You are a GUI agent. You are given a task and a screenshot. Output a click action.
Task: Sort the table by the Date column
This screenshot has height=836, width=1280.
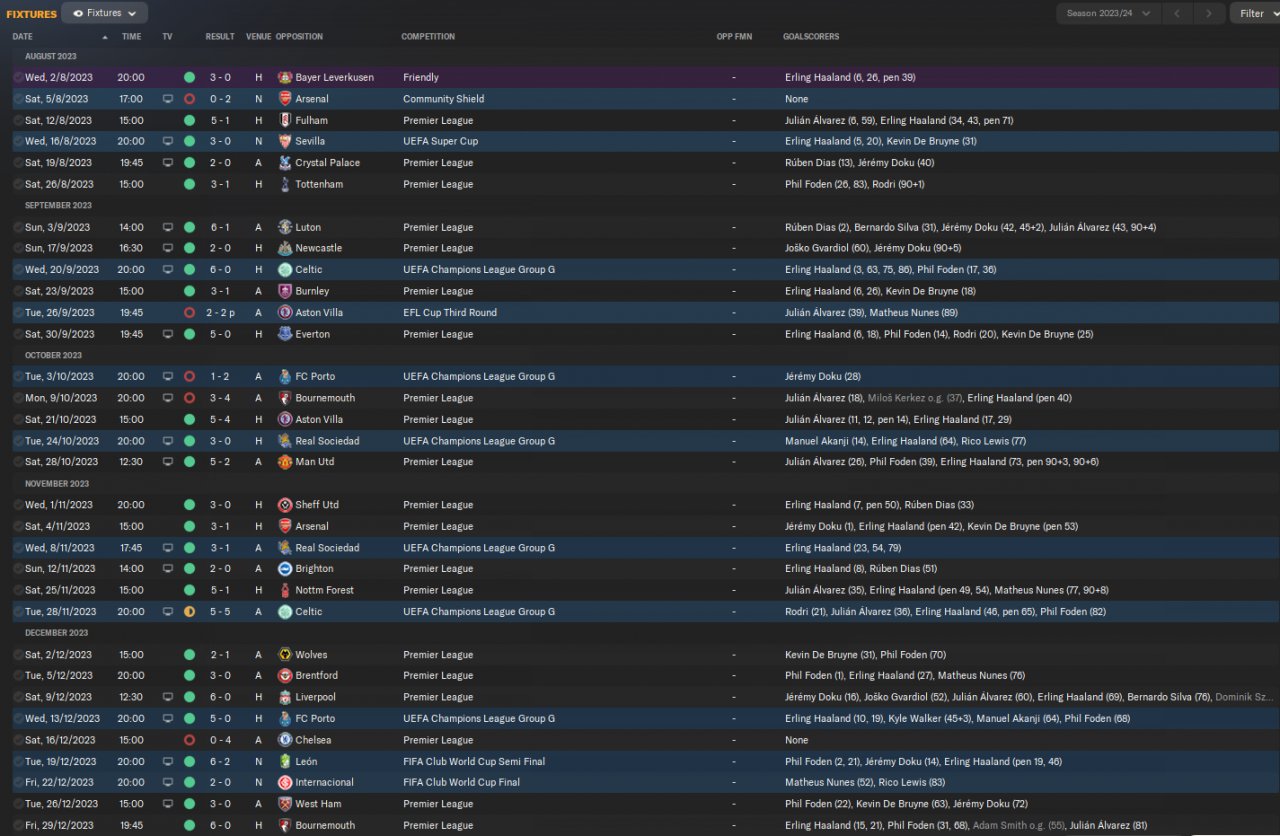(22, 37)
